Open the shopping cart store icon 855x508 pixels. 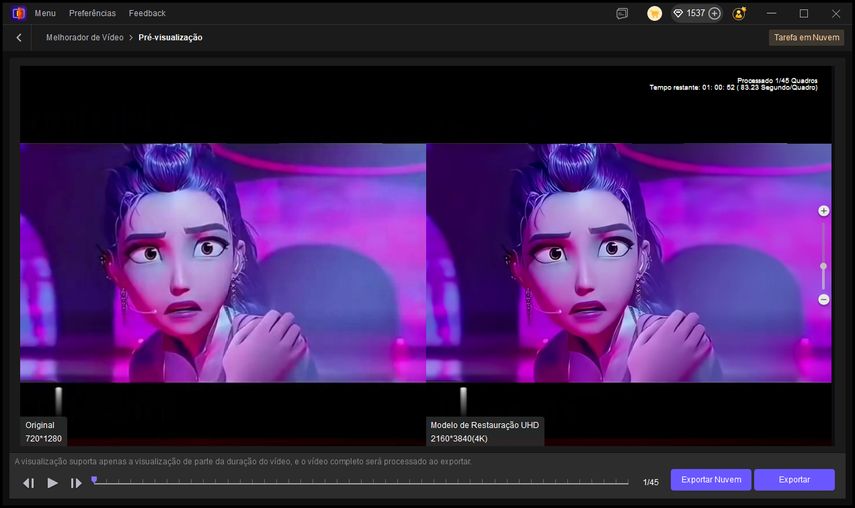pos(654,14)
